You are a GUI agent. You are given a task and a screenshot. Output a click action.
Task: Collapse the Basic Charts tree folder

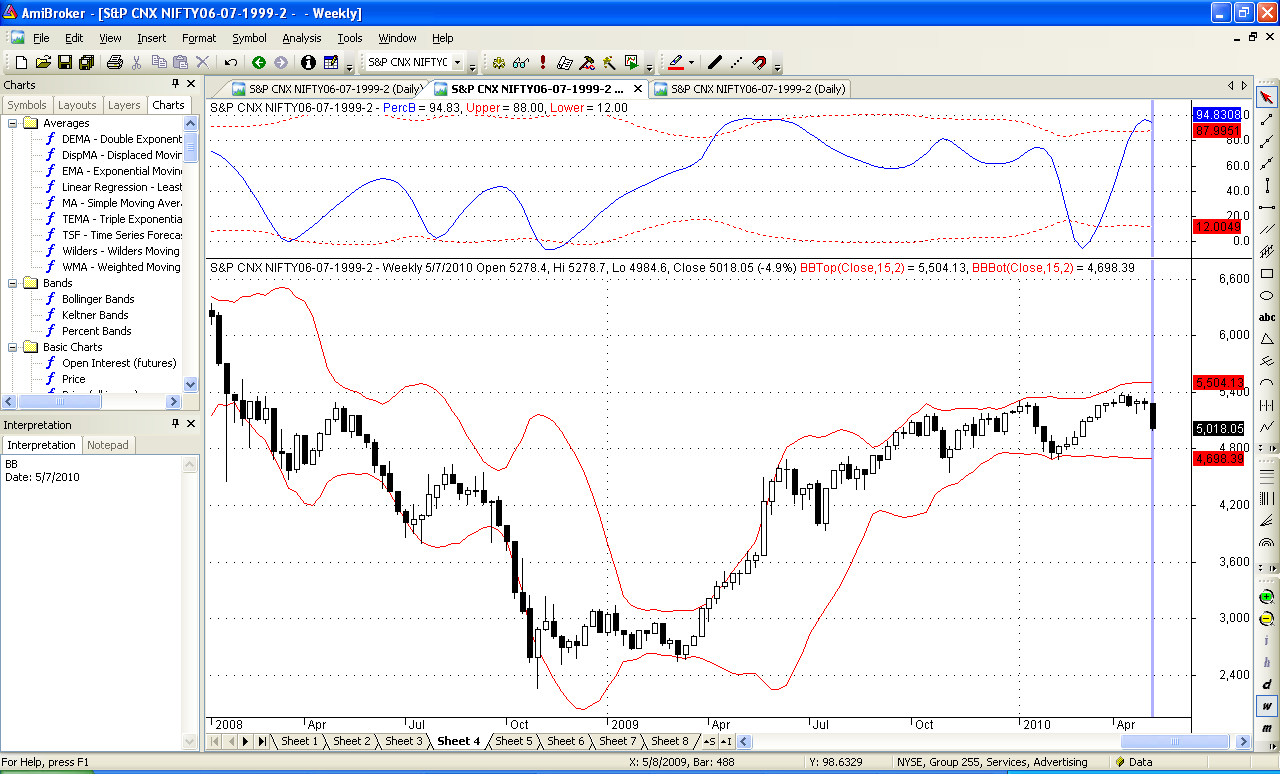pos(13,347)
